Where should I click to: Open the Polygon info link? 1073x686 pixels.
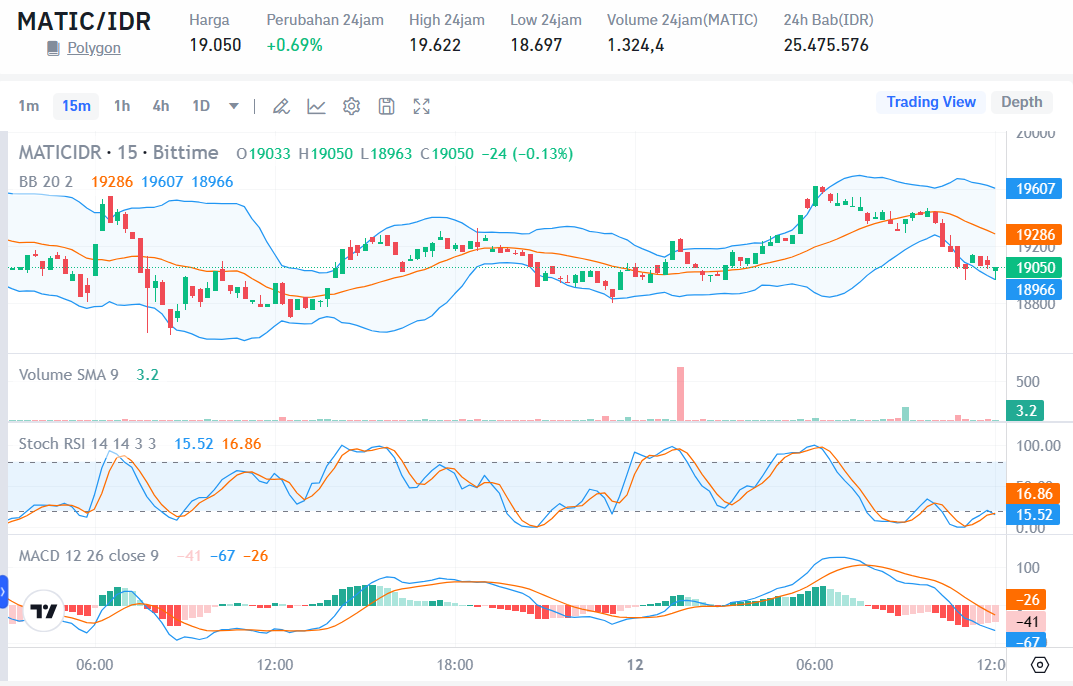[x=94, y=48]
